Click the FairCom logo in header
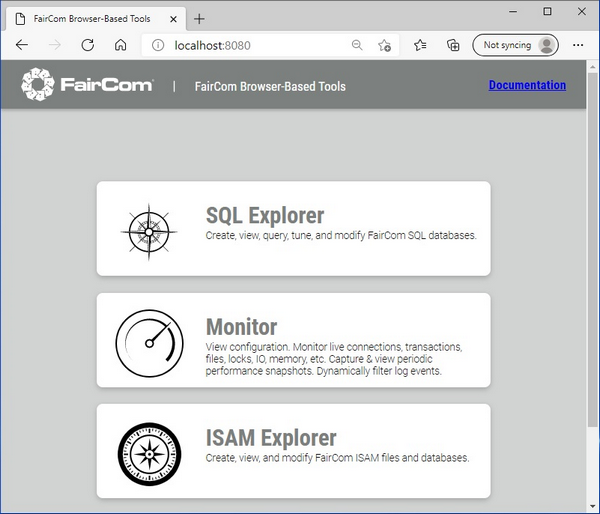This screenshot has height=514, width=600. click(88, 85)
